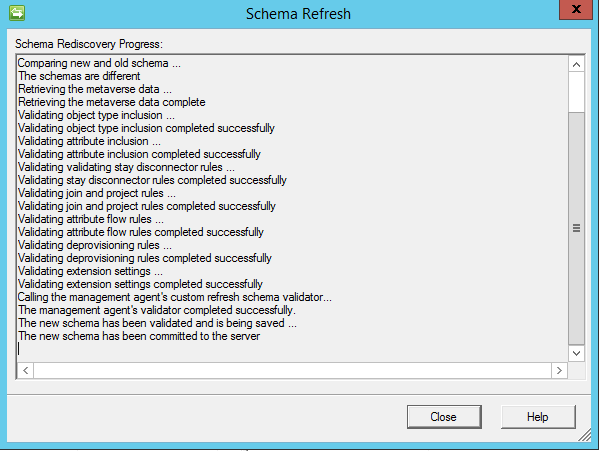Click the Close button
599x451 pixels.
coord(444,417)
